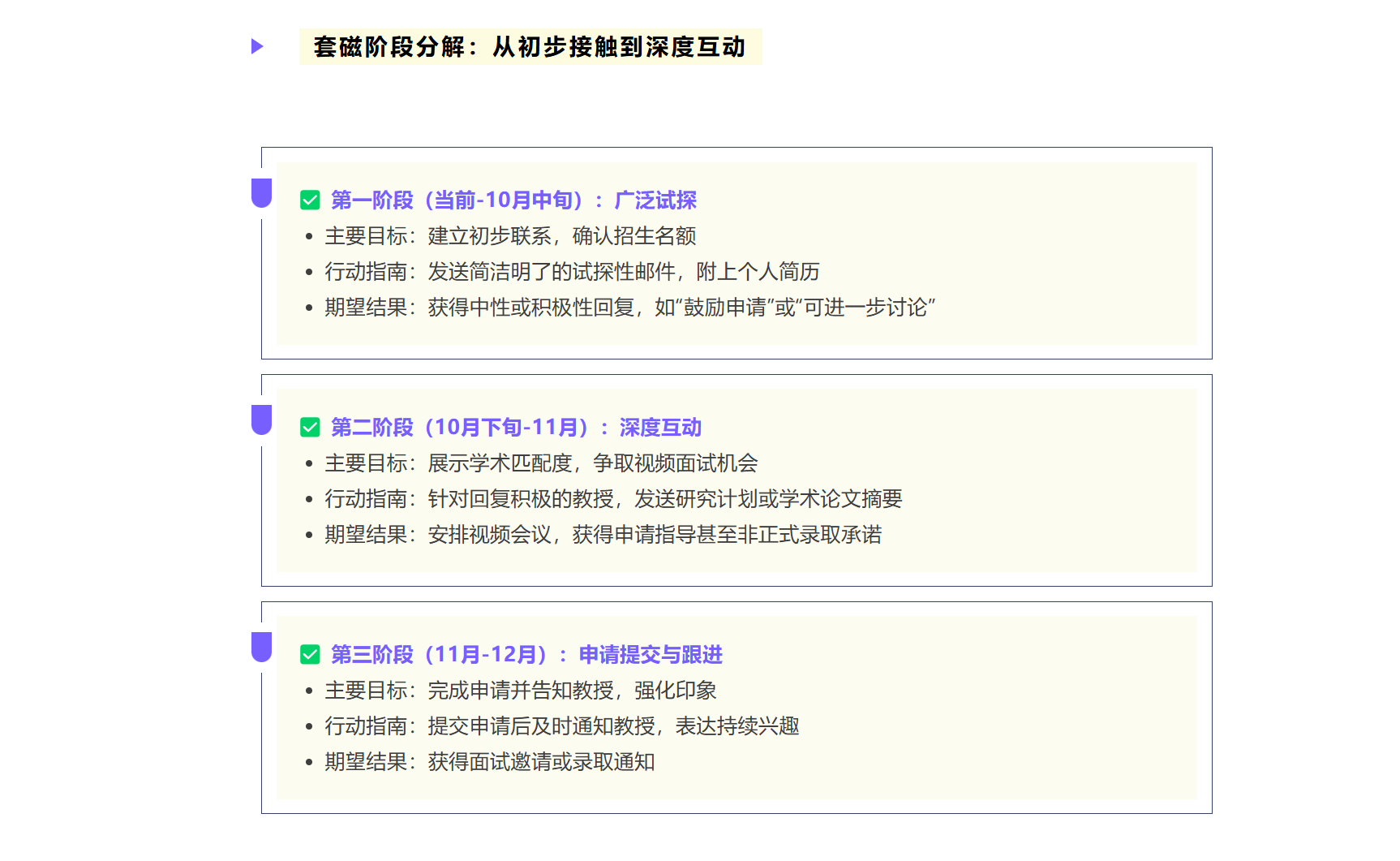Click the line 主要目标：完成申请并告知教授

(520, 691)
